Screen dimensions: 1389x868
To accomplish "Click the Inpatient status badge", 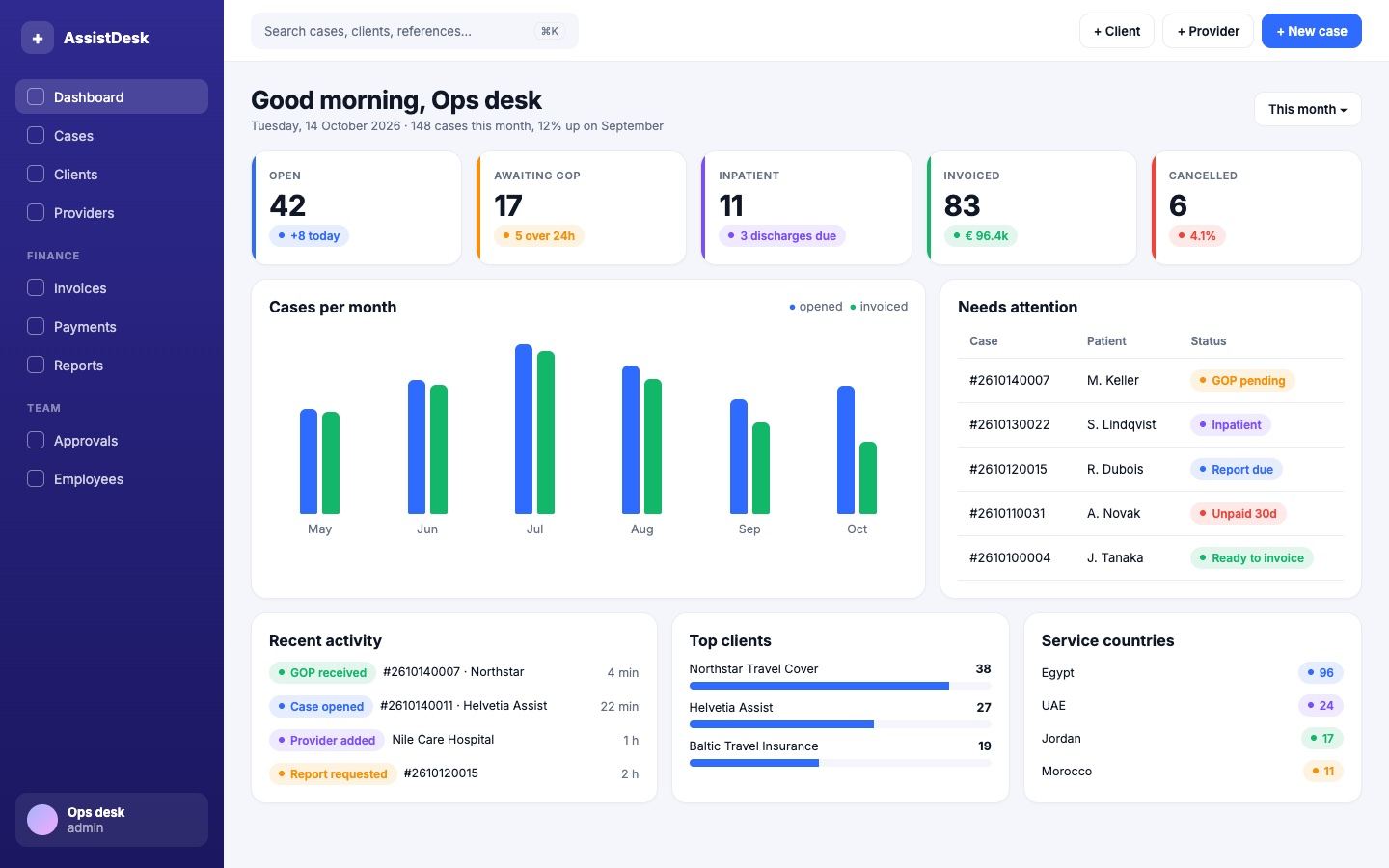I will (1231, 424).
